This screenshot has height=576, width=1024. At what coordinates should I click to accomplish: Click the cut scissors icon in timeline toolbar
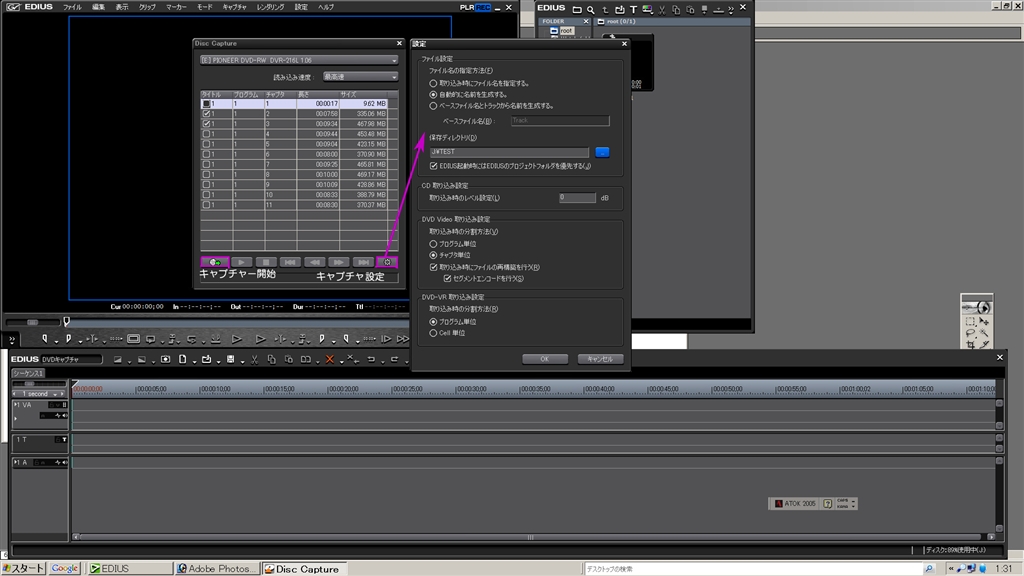pyautogui.click(x=255, y=359)
